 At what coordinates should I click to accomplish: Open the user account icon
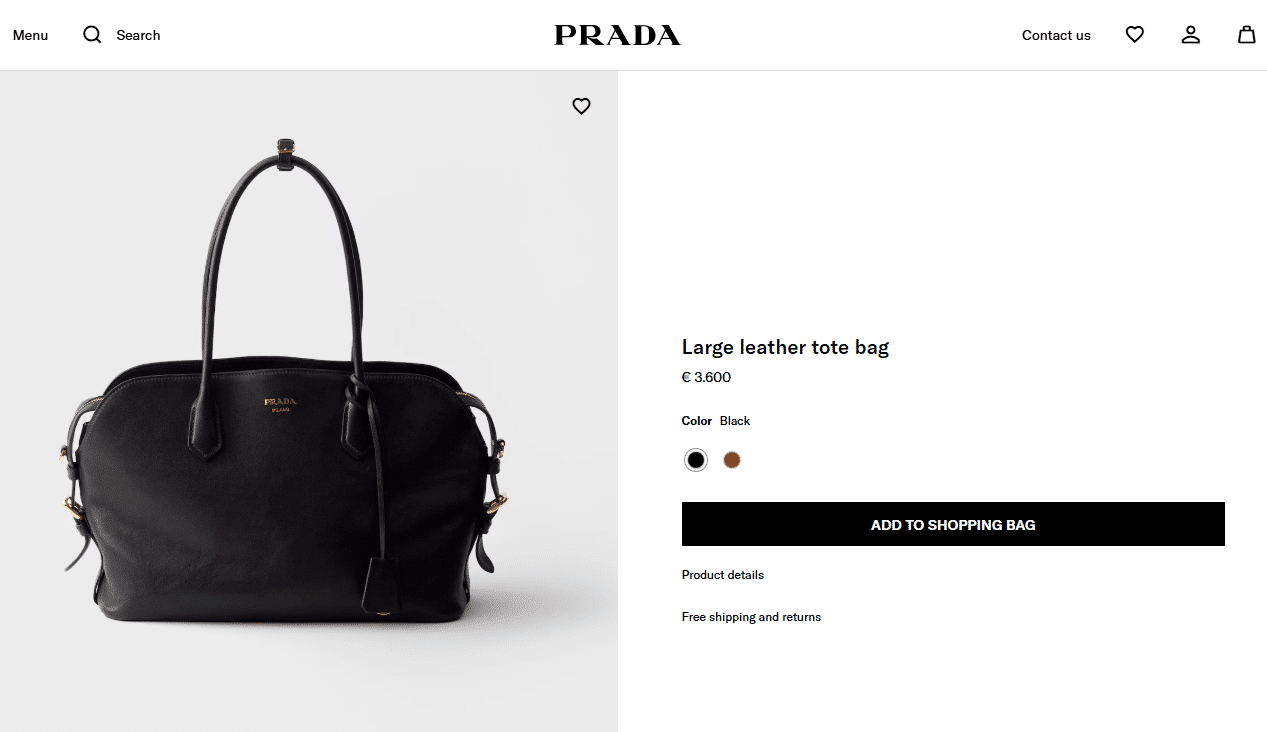(1190, 35)
